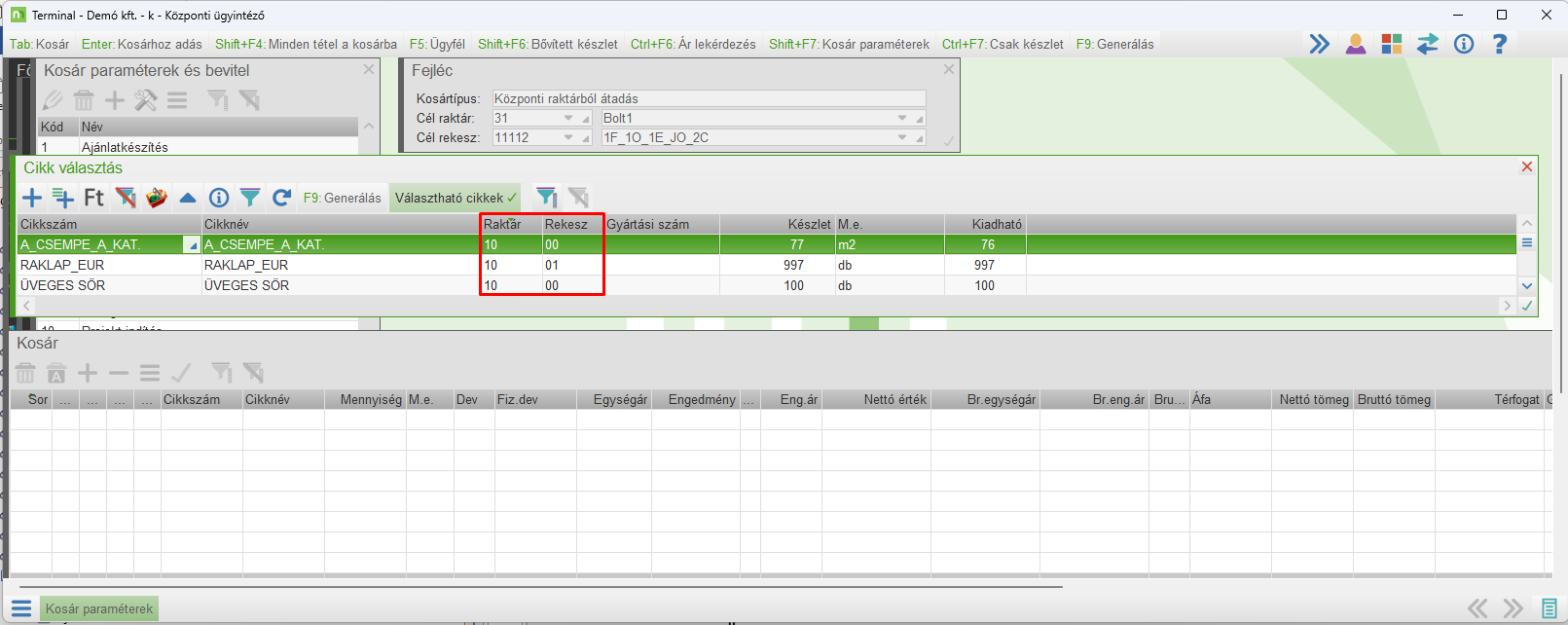This screenshot has height=625, width=1568.
Task: Open the Cél rekesz code dropdown
Action: tap(569, 137)
